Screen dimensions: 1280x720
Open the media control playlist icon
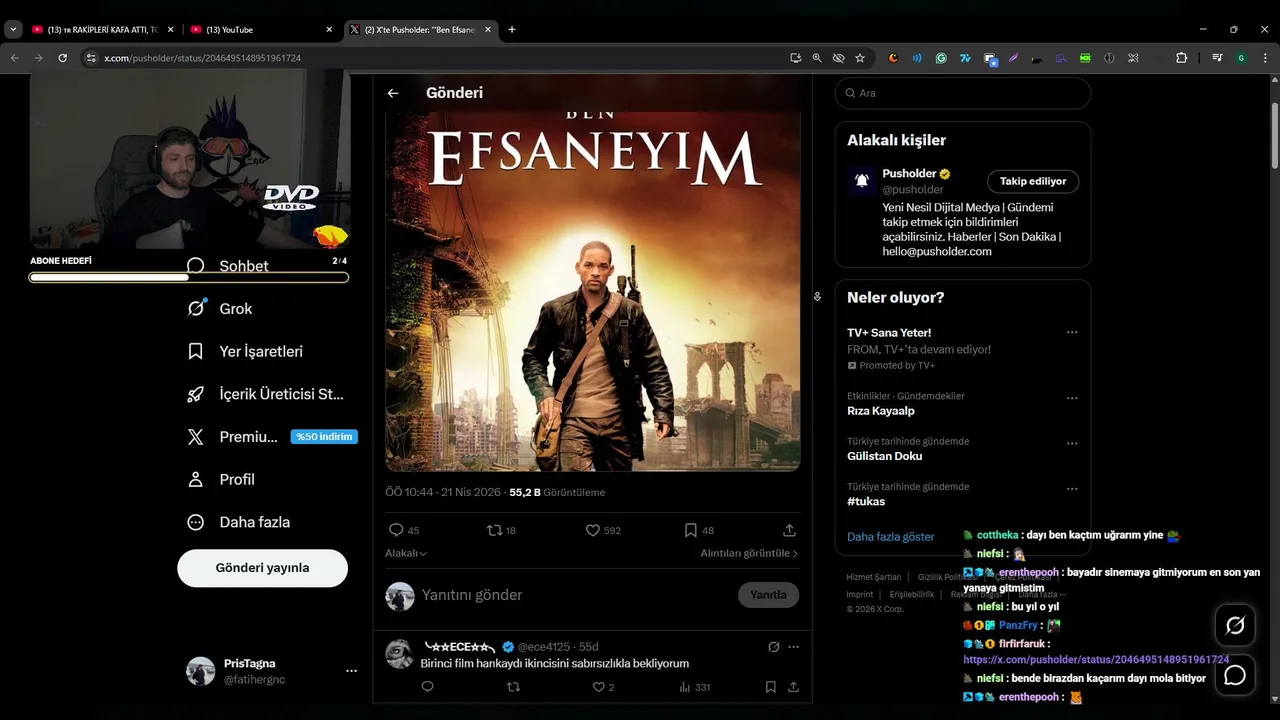point(1217,58)
